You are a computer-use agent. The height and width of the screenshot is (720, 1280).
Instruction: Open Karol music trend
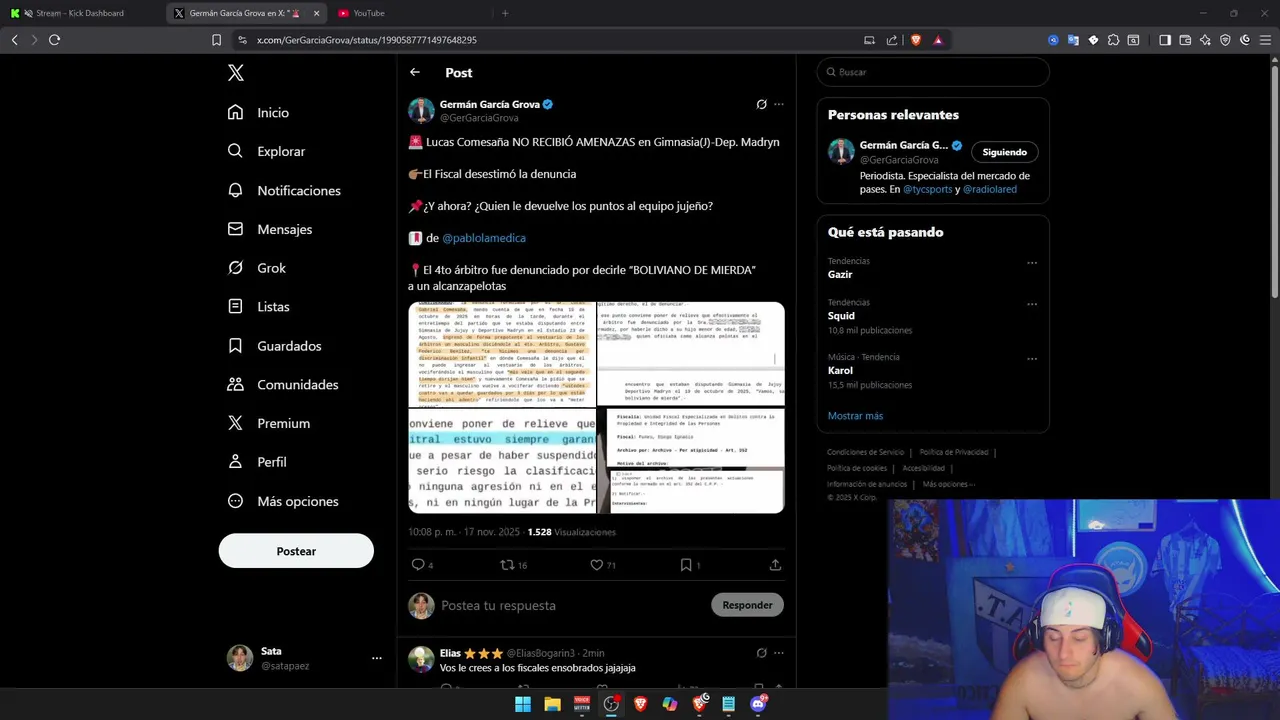[841, 371]
